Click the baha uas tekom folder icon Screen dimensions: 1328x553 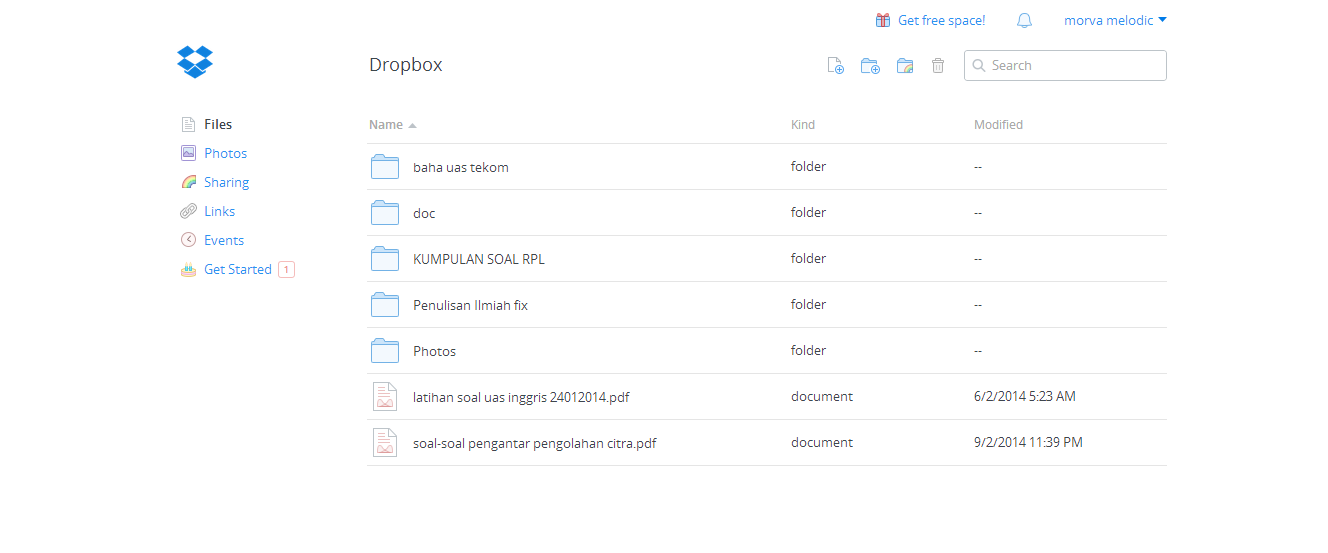point(385,167)
